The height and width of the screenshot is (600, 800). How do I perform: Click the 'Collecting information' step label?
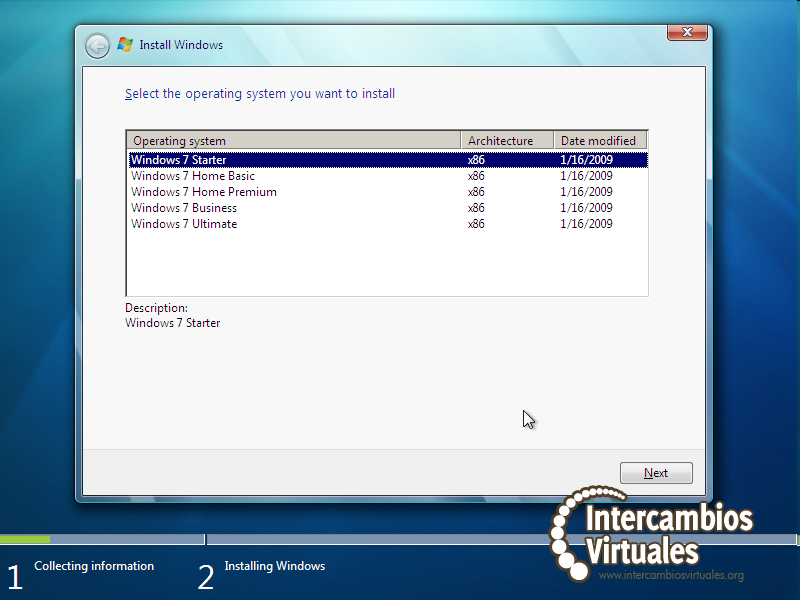click(x=94, y=566)
